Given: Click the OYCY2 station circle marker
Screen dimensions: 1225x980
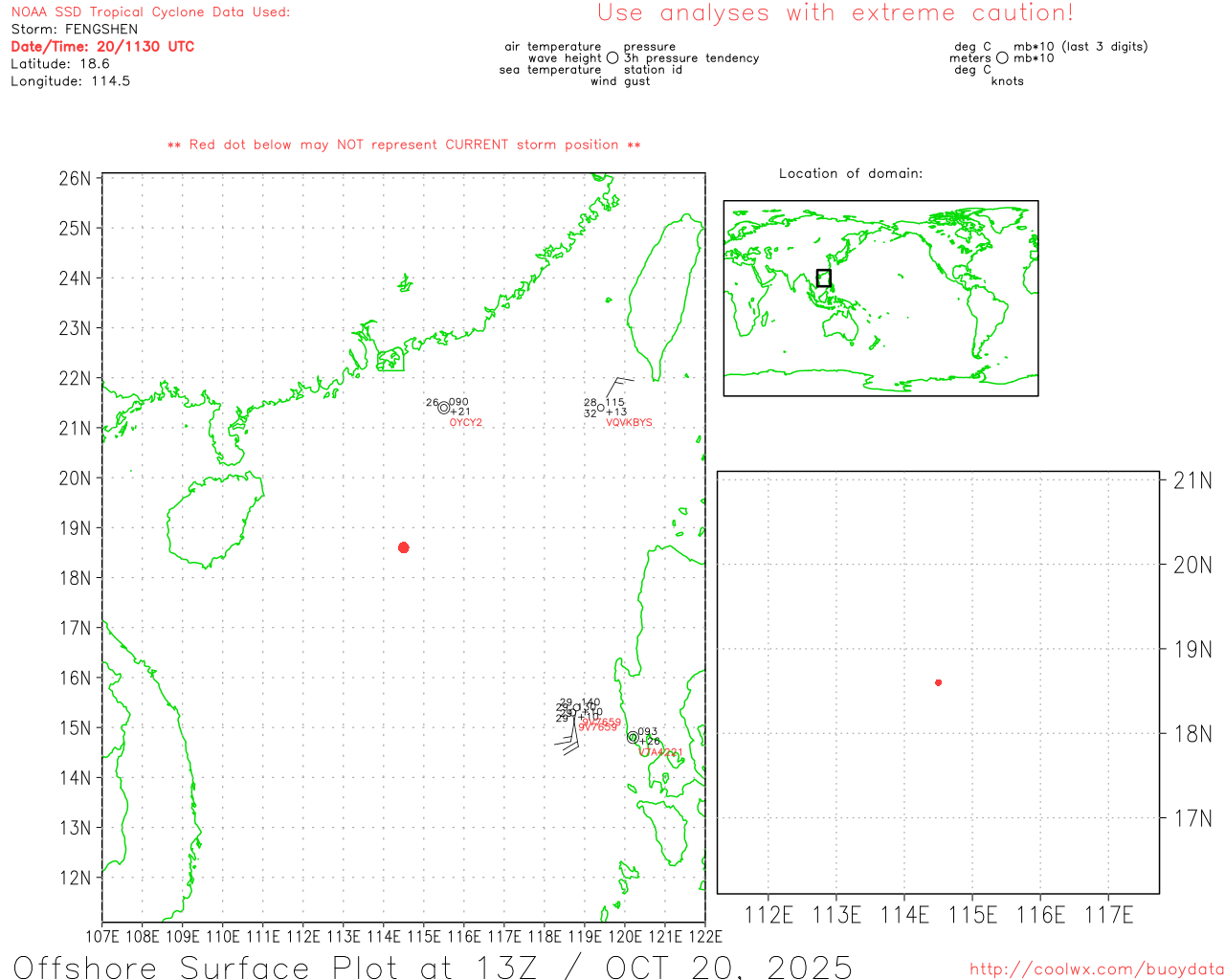Looking at the screenshot, I should [444, 408].
